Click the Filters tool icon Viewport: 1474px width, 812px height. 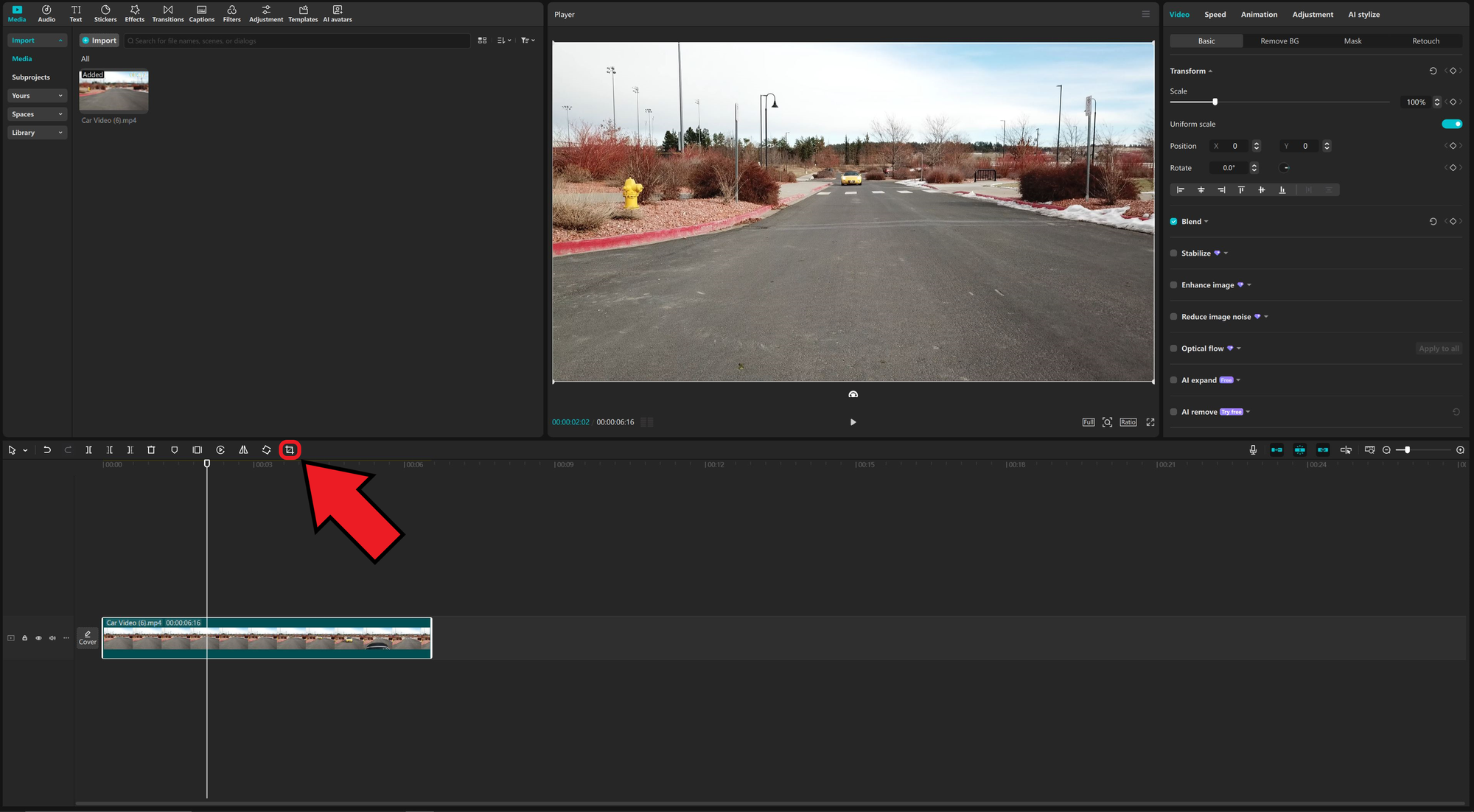tap(231, 13)
